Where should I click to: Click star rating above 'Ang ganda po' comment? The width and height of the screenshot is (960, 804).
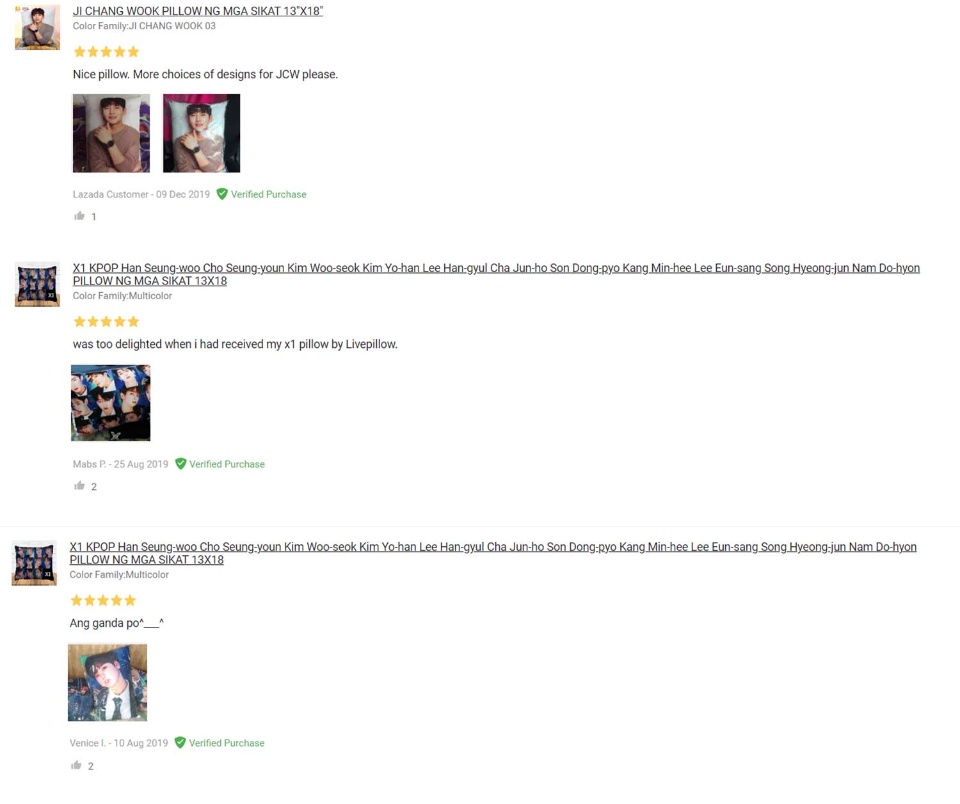coord(103,600)
